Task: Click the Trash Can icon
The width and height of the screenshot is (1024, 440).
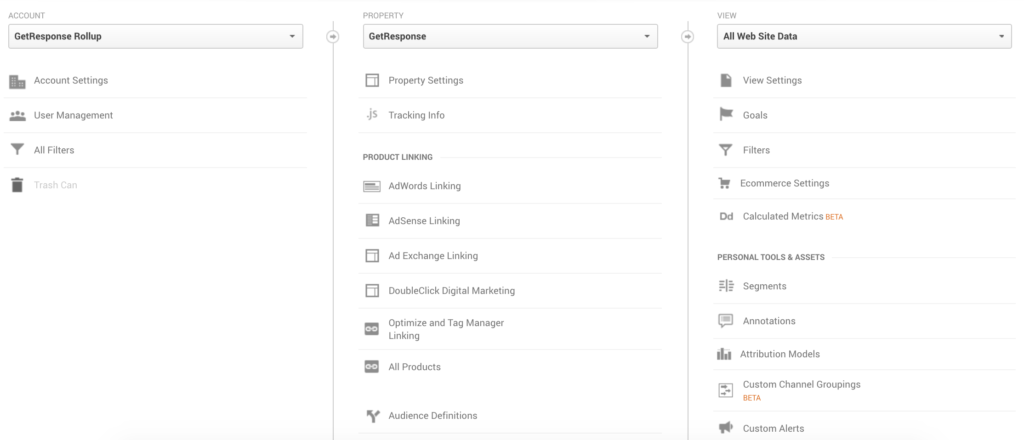Action: click(x=17, y=185)
